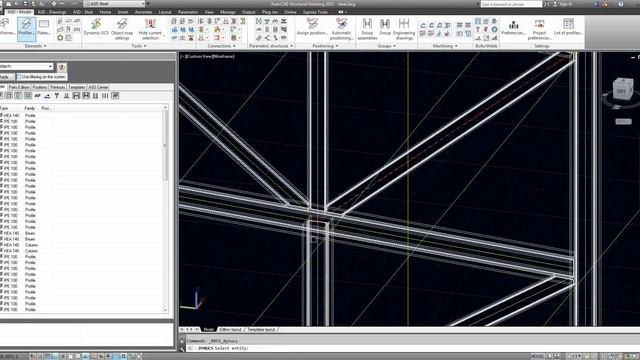Open the ASD Steel workspace dropdown
Screen dimensions: 640x360
114,4
